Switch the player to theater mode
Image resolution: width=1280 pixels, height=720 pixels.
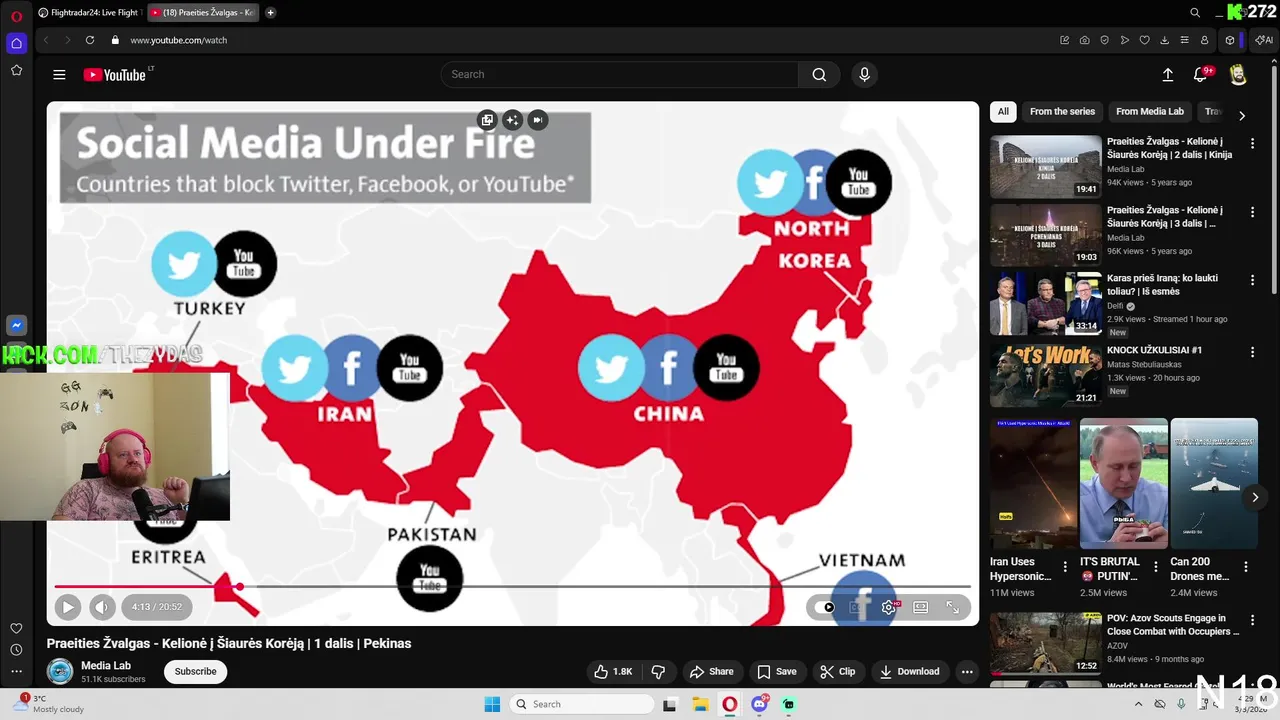tap(921, 607)
